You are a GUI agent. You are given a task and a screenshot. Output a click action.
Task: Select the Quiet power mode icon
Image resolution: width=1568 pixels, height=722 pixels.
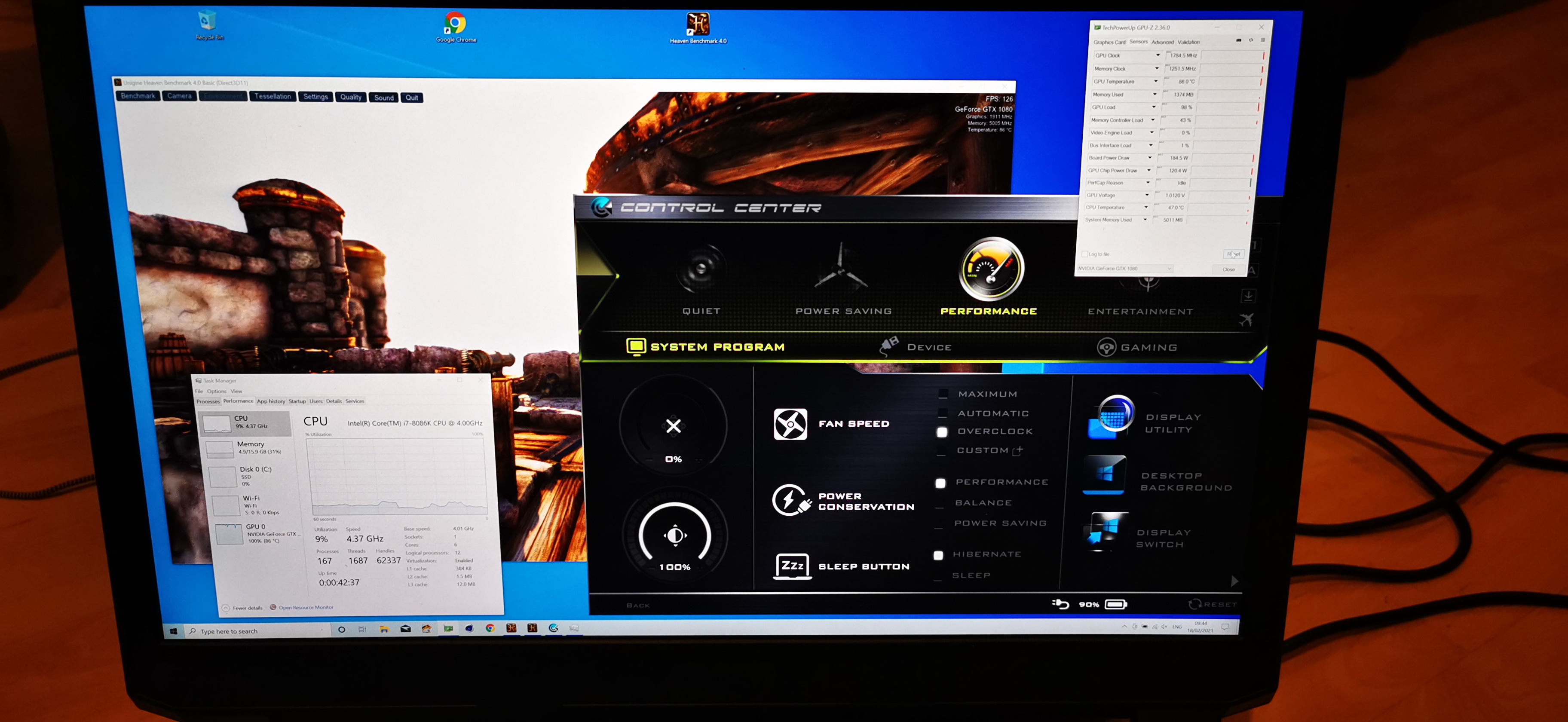click(x=701, y=269)
